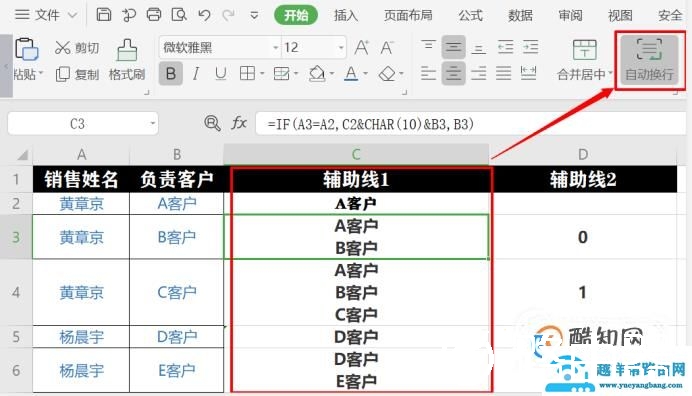
Task: Align text left
Action: click(x=428, y=73)
